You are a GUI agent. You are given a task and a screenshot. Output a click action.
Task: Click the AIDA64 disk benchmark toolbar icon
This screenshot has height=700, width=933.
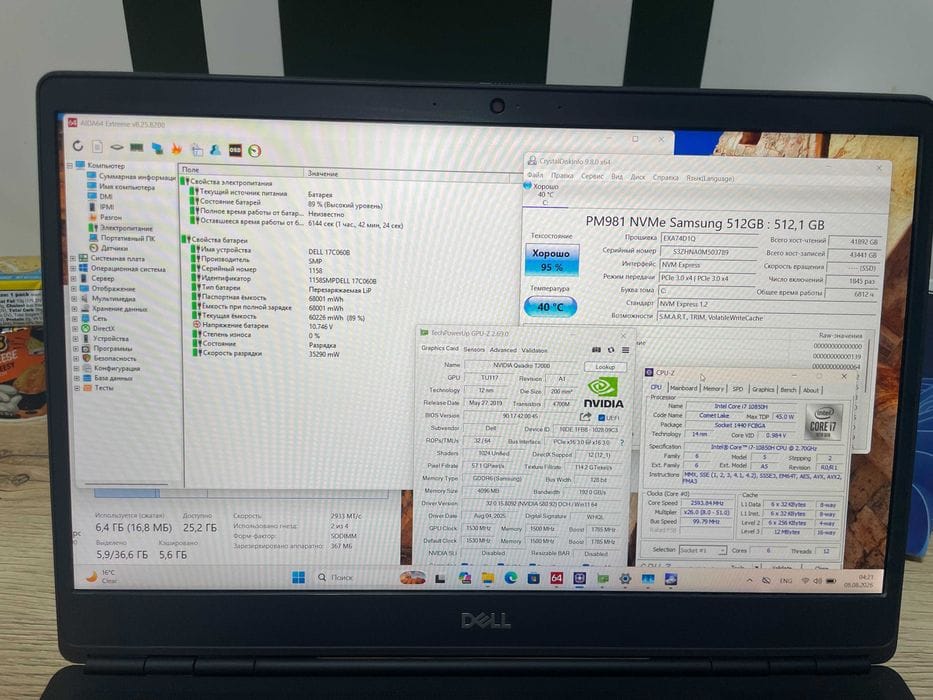[117, 147]
